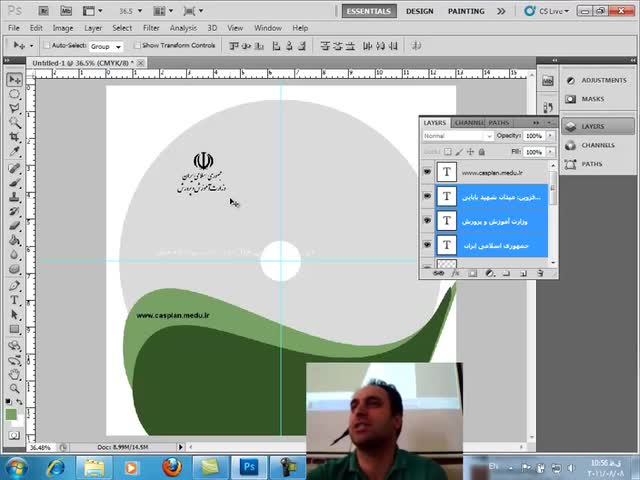Select the Rectangle shape tool
The height and width of the screenshot is (480, 640).
[14, 329]
